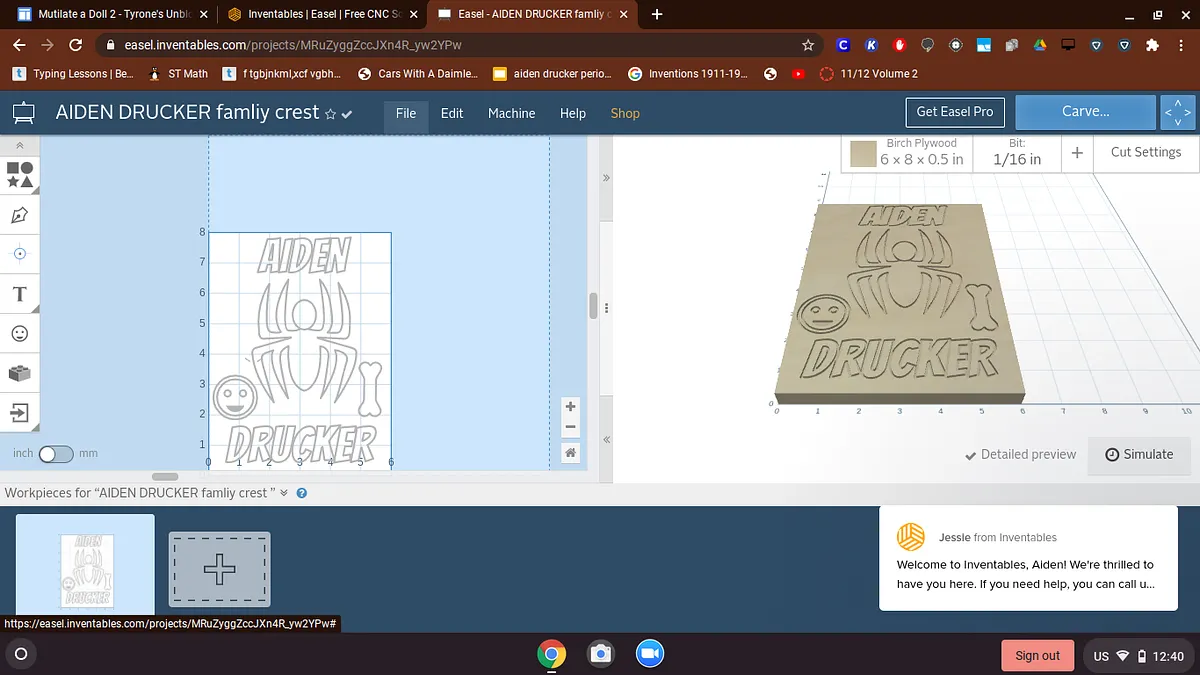Click the Get Easel Pro button
This screenshot has height=675, width=1200.
click(954, 112)
